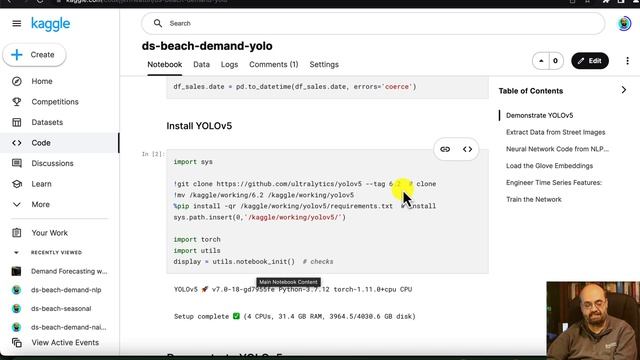Click the 'Setup complete' output line
This screenshot has width=640, height=360.
295,316
